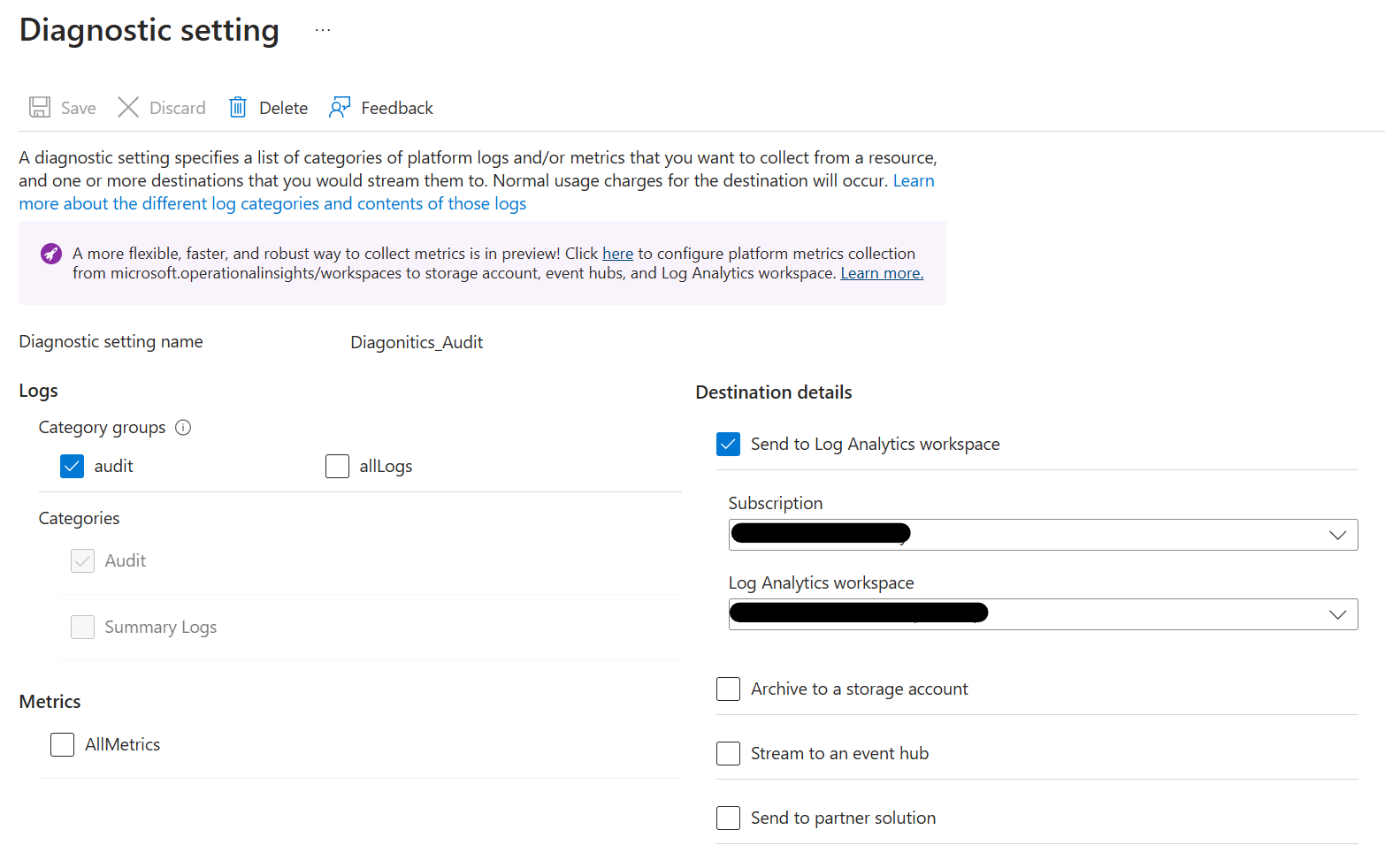Open the log categories documentation link
This screenshot has width=1385, height=868.
pyautogui.click(x=272, y=204)
